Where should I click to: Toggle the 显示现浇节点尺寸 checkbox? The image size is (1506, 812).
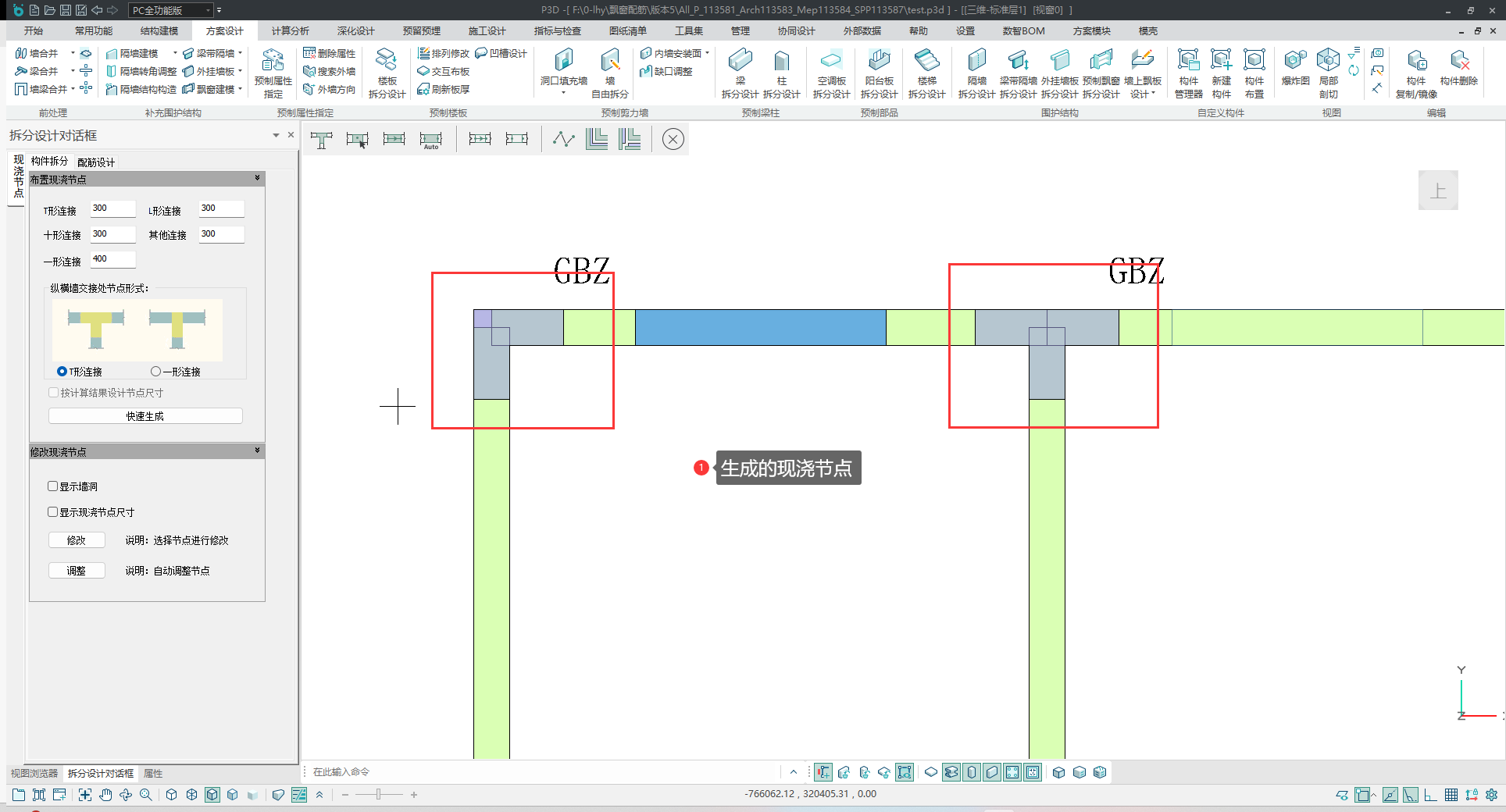[x=53, y=512]
